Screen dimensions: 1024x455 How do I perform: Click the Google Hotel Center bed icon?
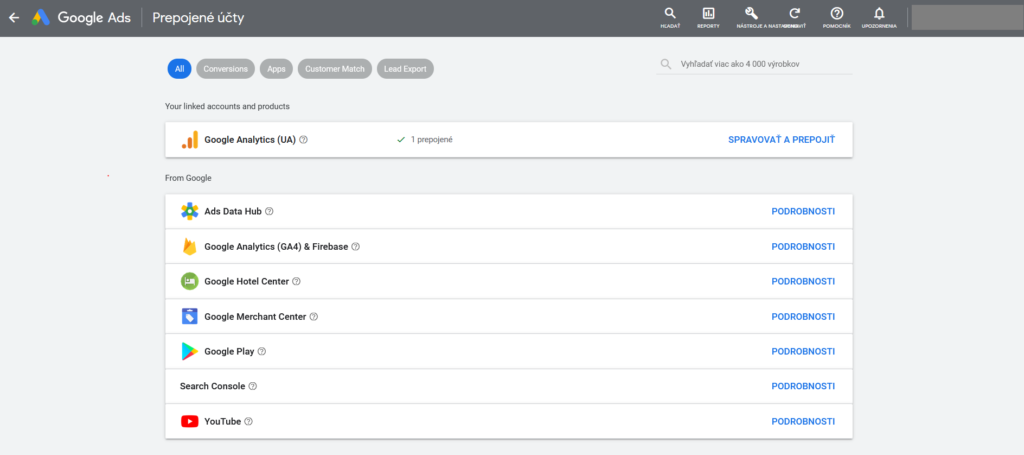(x=189, y=281)
